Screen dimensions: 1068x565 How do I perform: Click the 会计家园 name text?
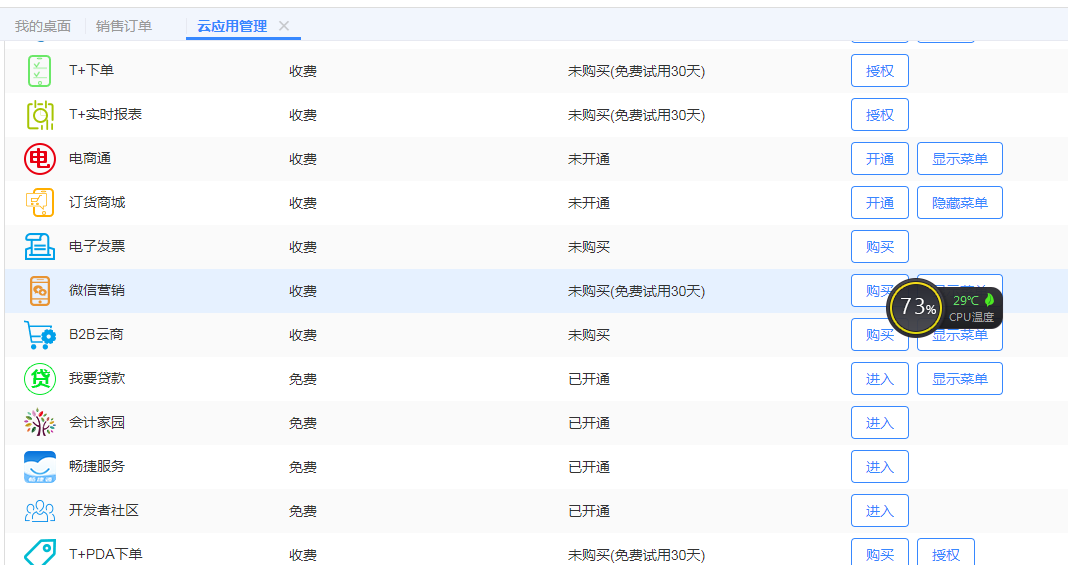[x=97, y=422]
